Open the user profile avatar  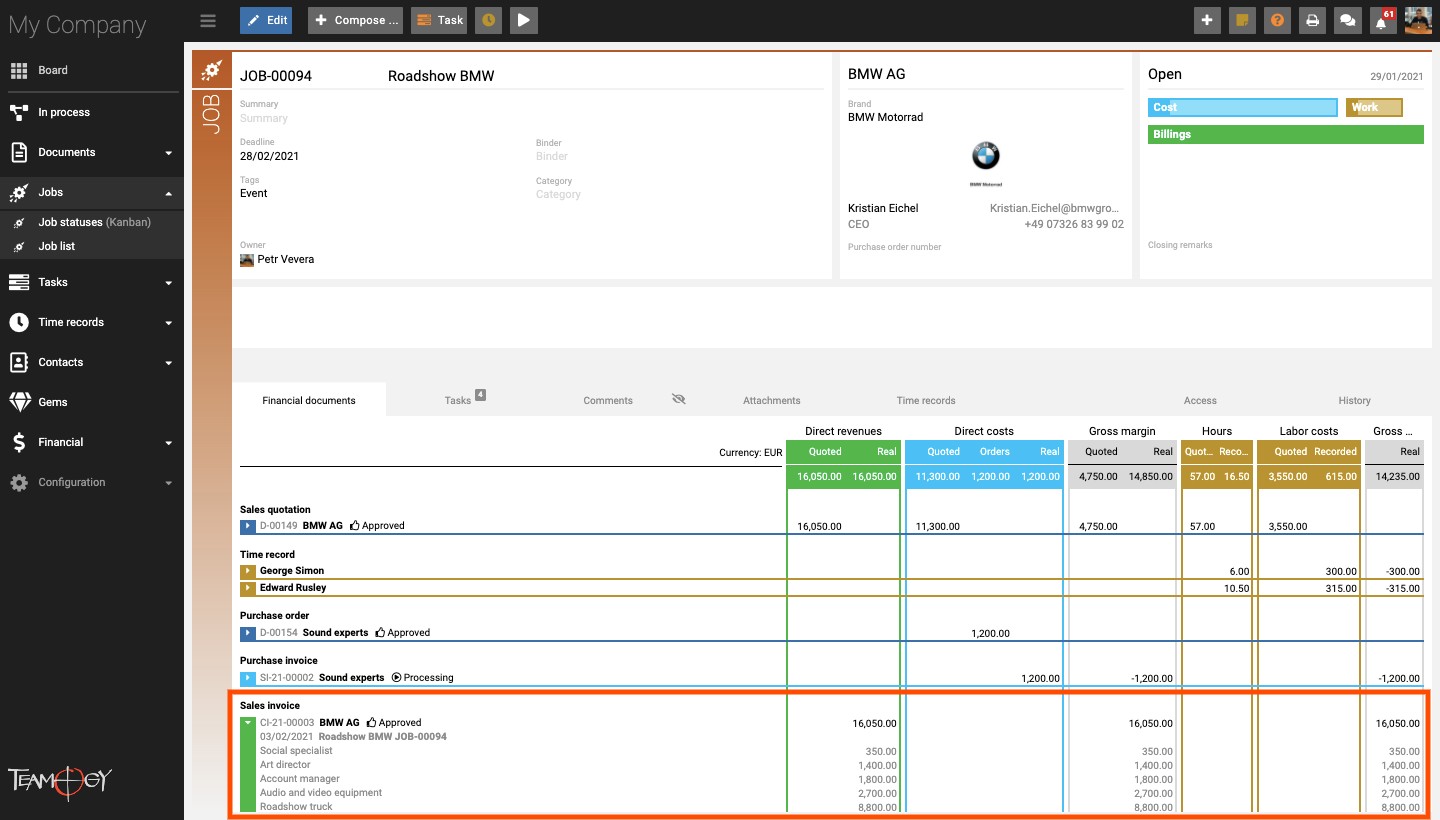(1418, 20)
